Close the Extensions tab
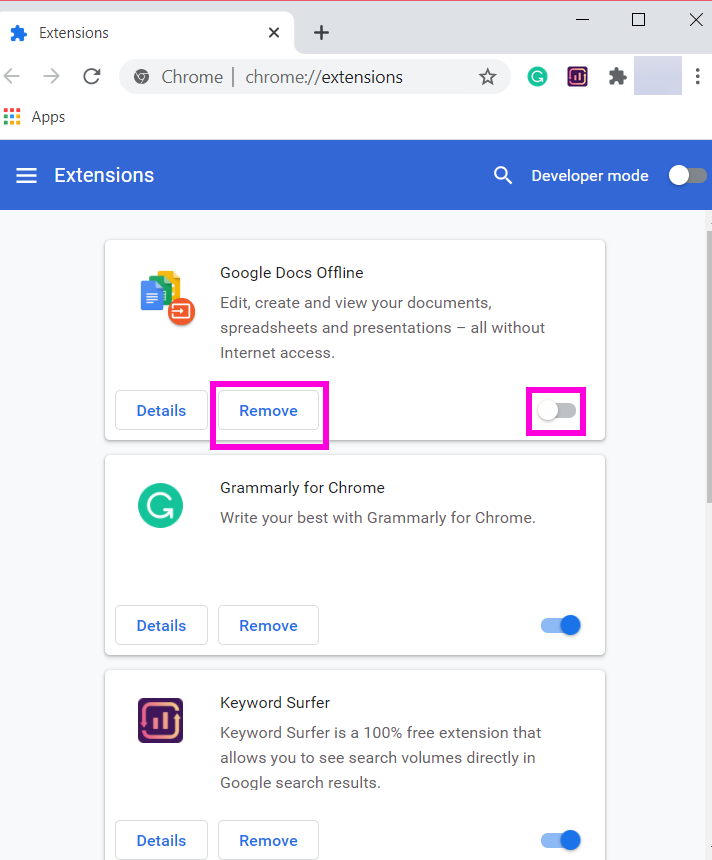Viewport: 712px width, 860px height. [274, 33]
